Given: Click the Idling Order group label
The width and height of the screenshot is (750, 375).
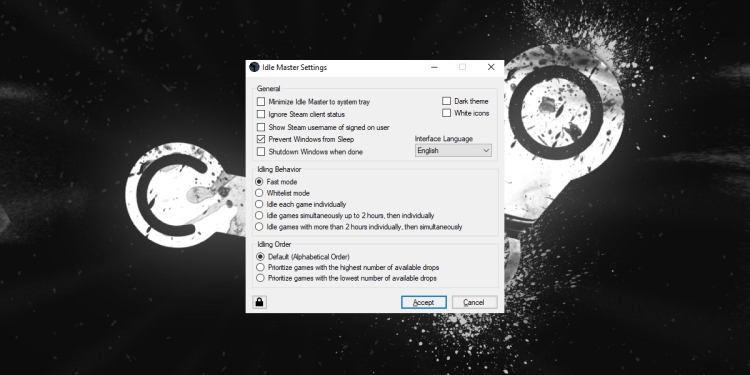Looking at the screenshot, I should click(x=274, y=244).
